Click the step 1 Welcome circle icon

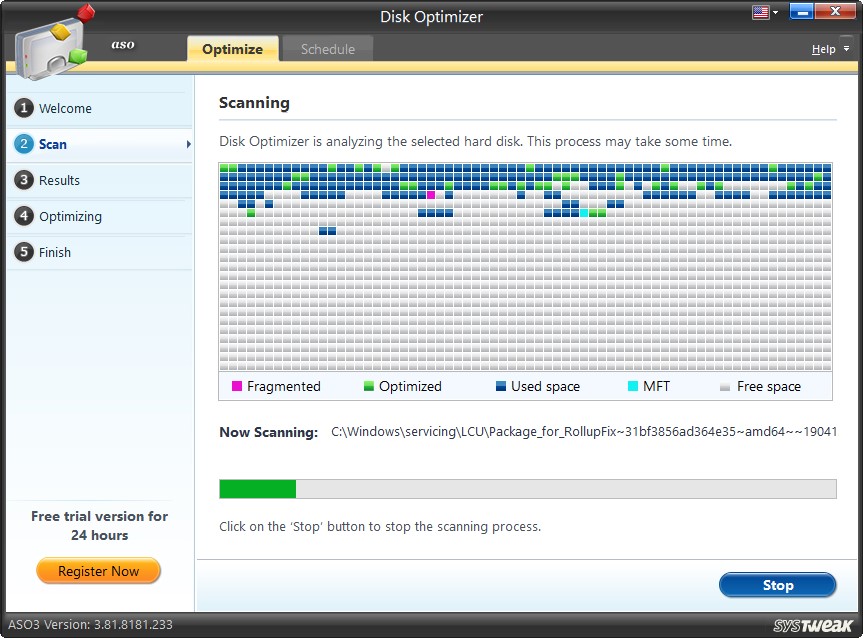click(22, 108)
